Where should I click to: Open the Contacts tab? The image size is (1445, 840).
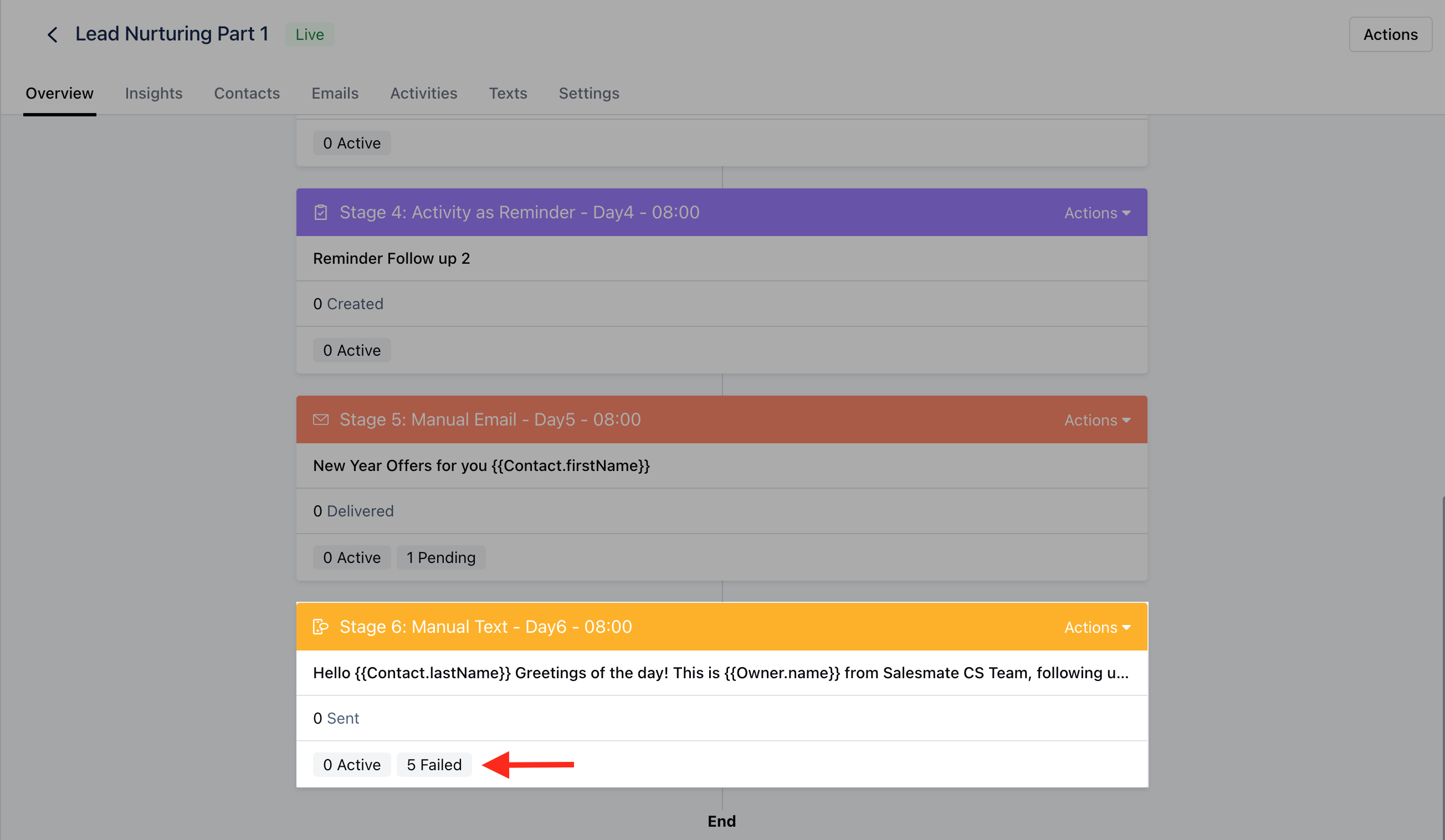point(247,93)
